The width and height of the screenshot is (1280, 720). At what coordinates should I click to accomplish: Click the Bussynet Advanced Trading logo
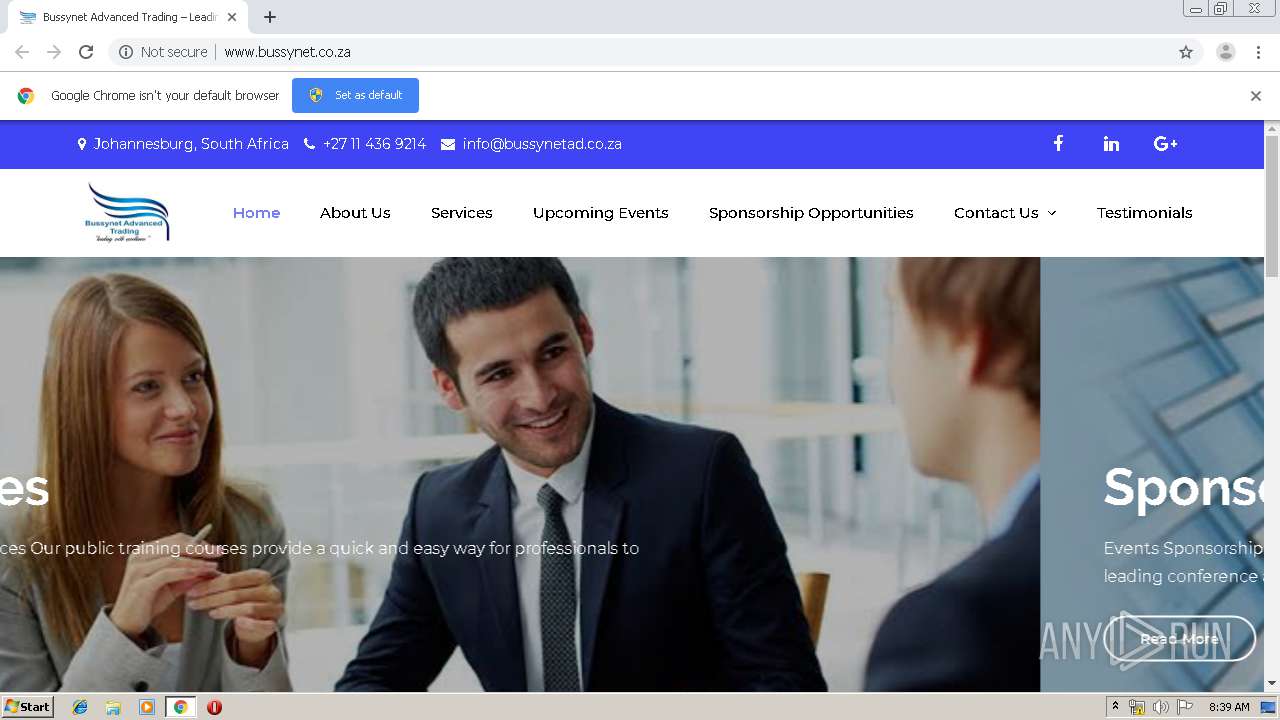click(127, 212)
